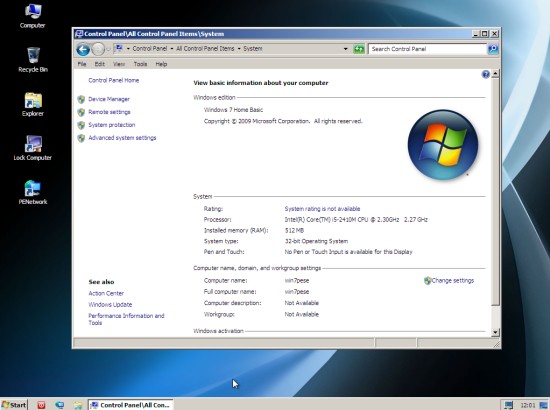Click the Change settings link
Viewport: 550px width, 410px height.
(x=452, y=281)
